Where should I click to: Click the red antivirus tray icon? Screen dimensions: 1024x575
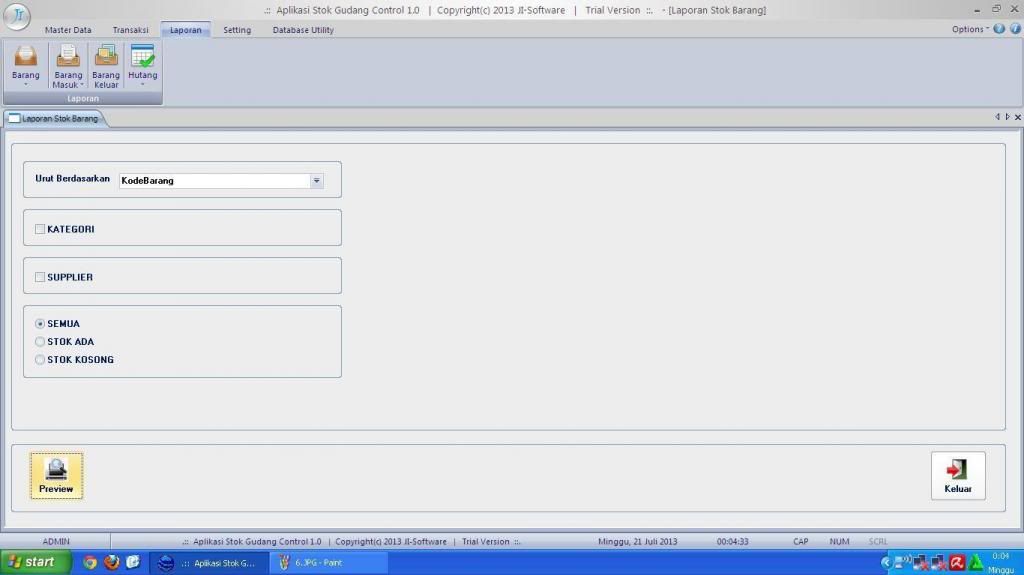point(957,563)
